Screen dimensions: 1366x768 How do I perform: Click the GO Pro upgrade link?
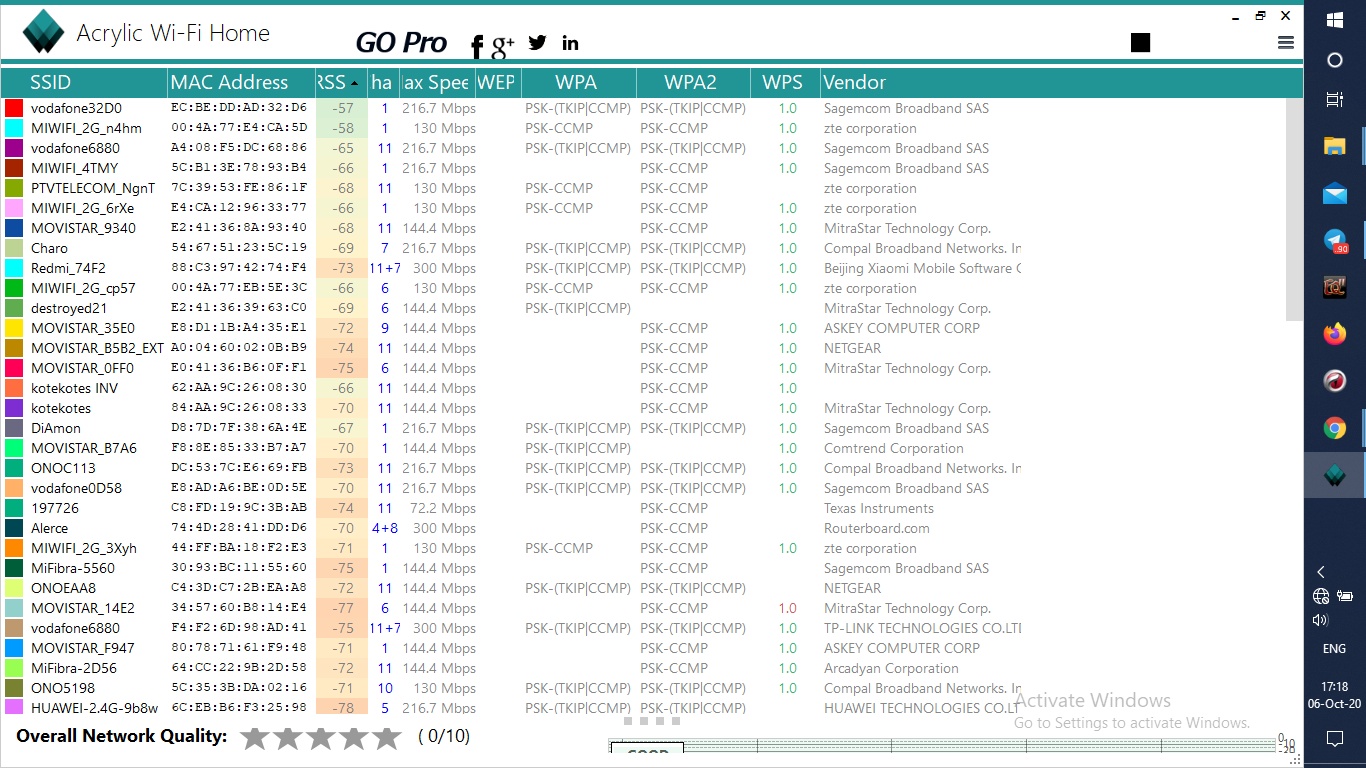(x=401, y=42)
